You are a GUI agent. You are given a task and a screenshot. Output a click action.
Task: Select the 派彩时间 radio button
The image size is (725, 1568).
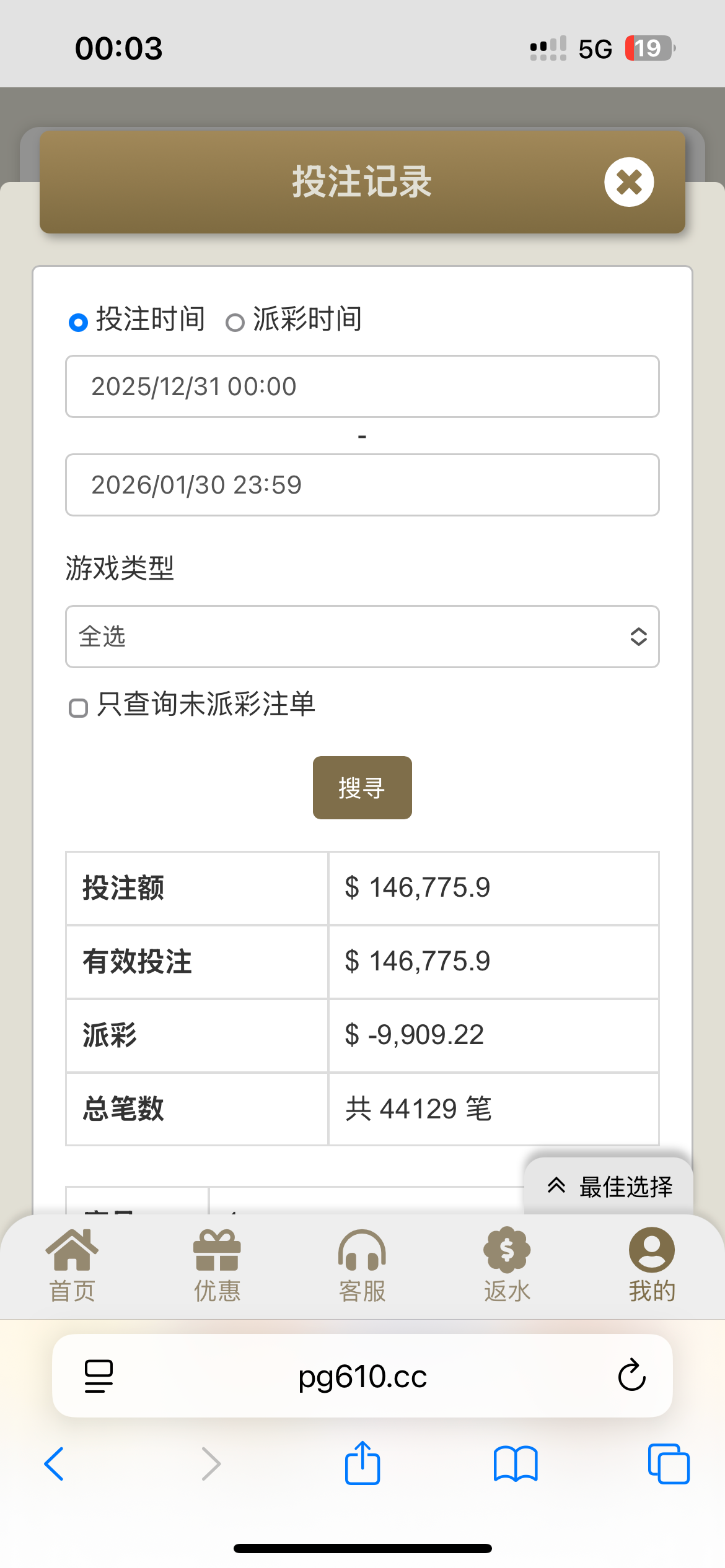(x=235, y=323)
